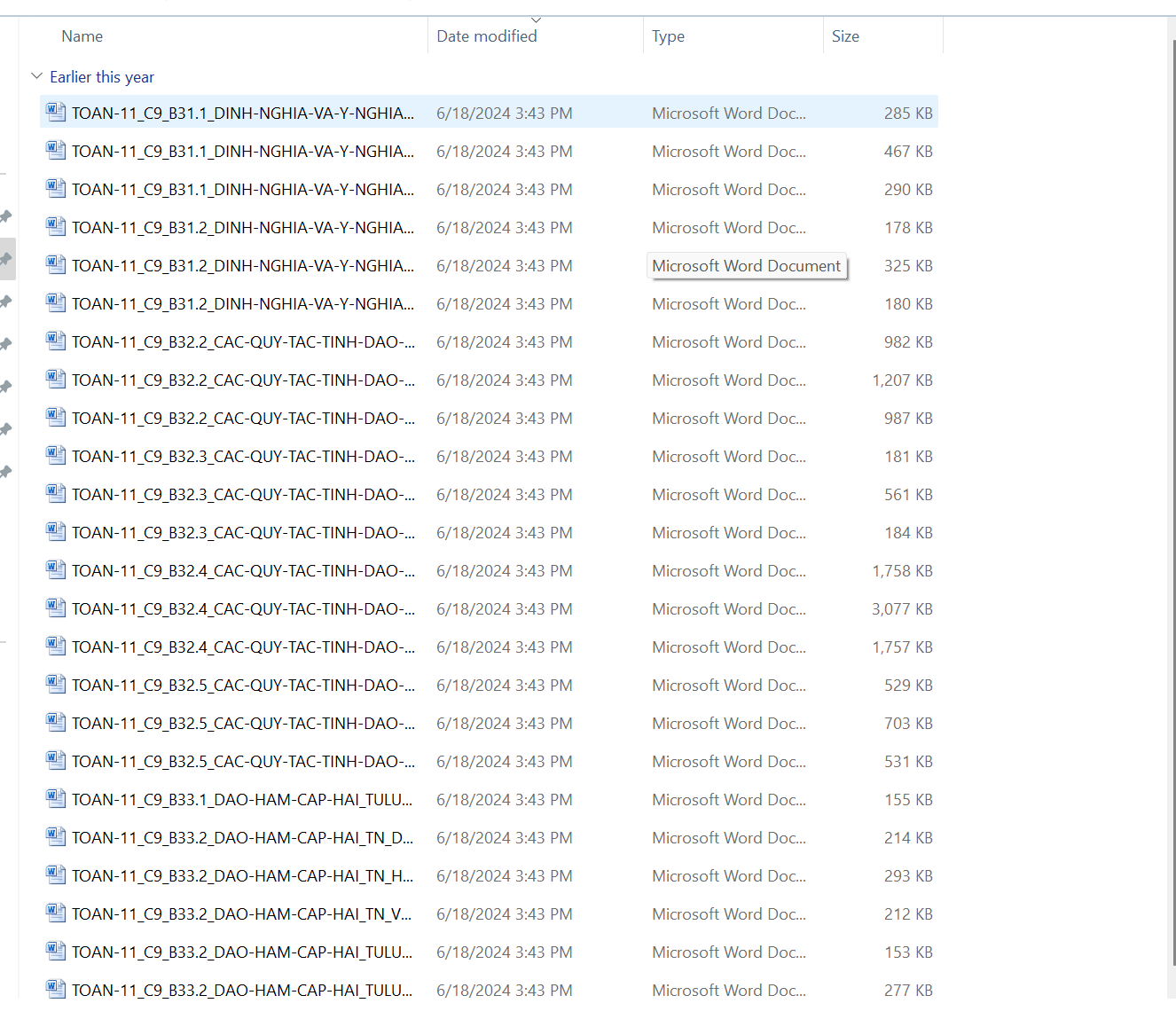Select file name TOAN-11_C9_B31.1 sized 467 KB
The width and height of the screenshot is (1176, 1019).
point(243,152)
